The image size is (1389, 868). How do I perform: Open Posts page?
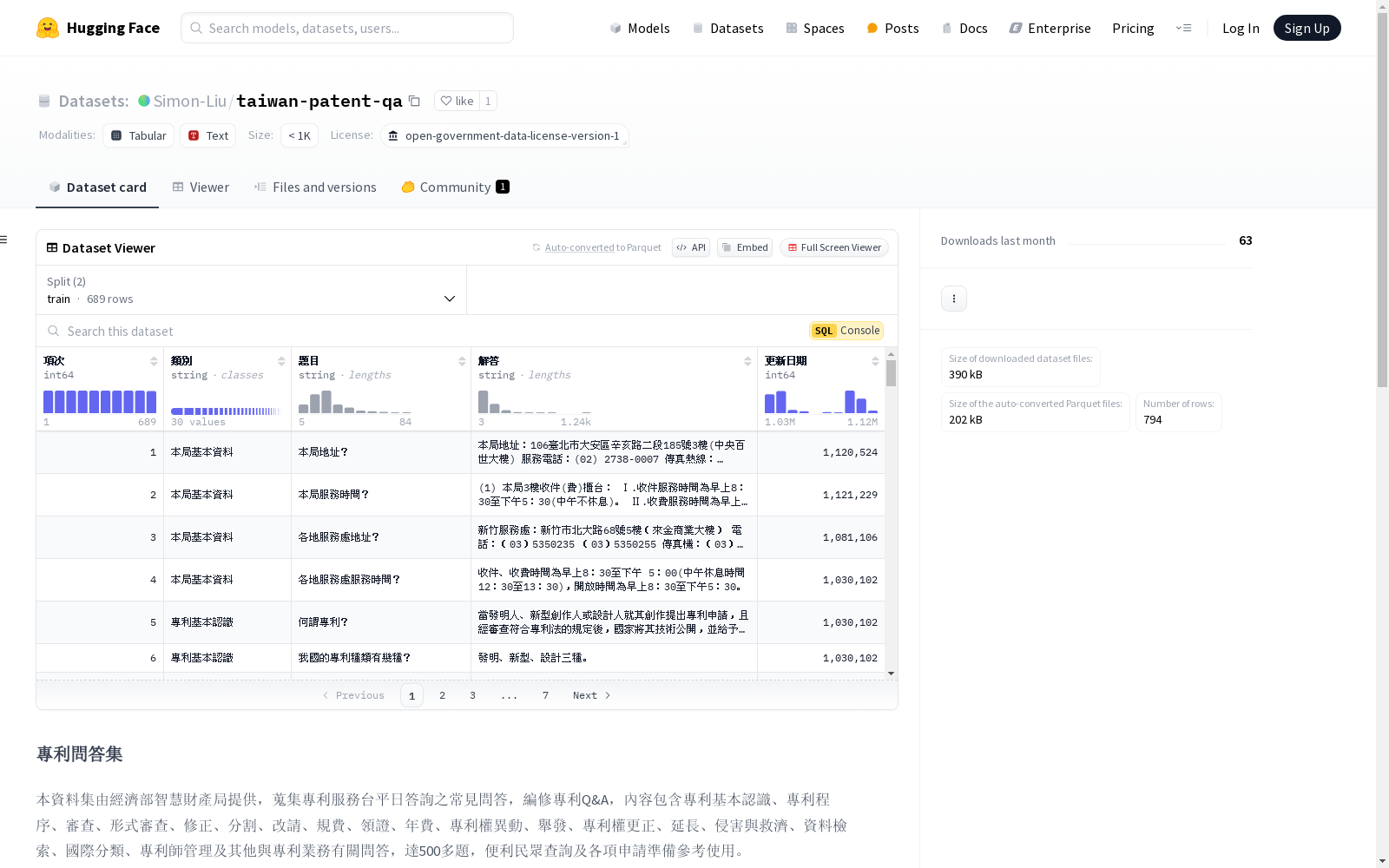(892, 28)
